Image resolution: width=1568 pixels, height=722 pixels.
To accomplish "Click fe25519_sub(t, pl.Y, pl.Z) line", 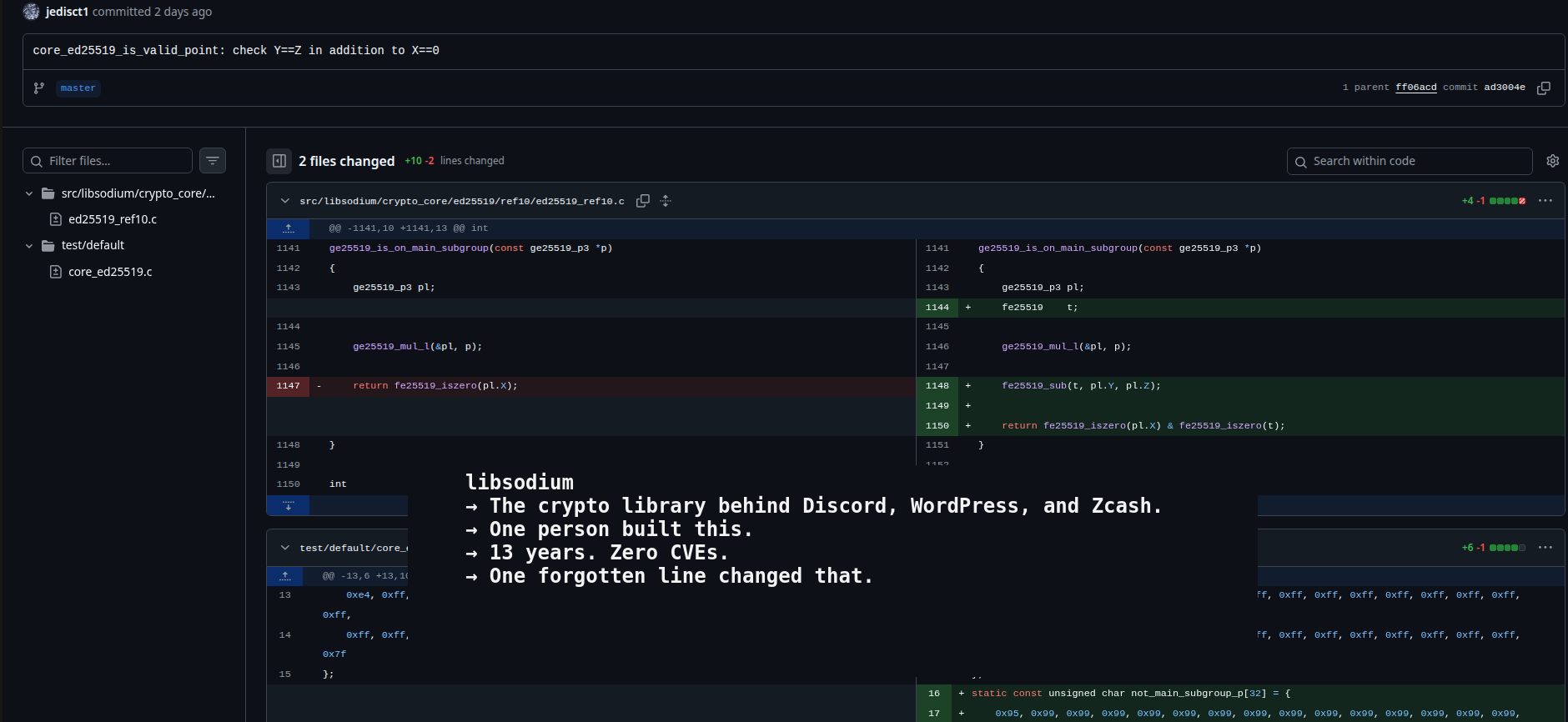I will point(1081,386).
